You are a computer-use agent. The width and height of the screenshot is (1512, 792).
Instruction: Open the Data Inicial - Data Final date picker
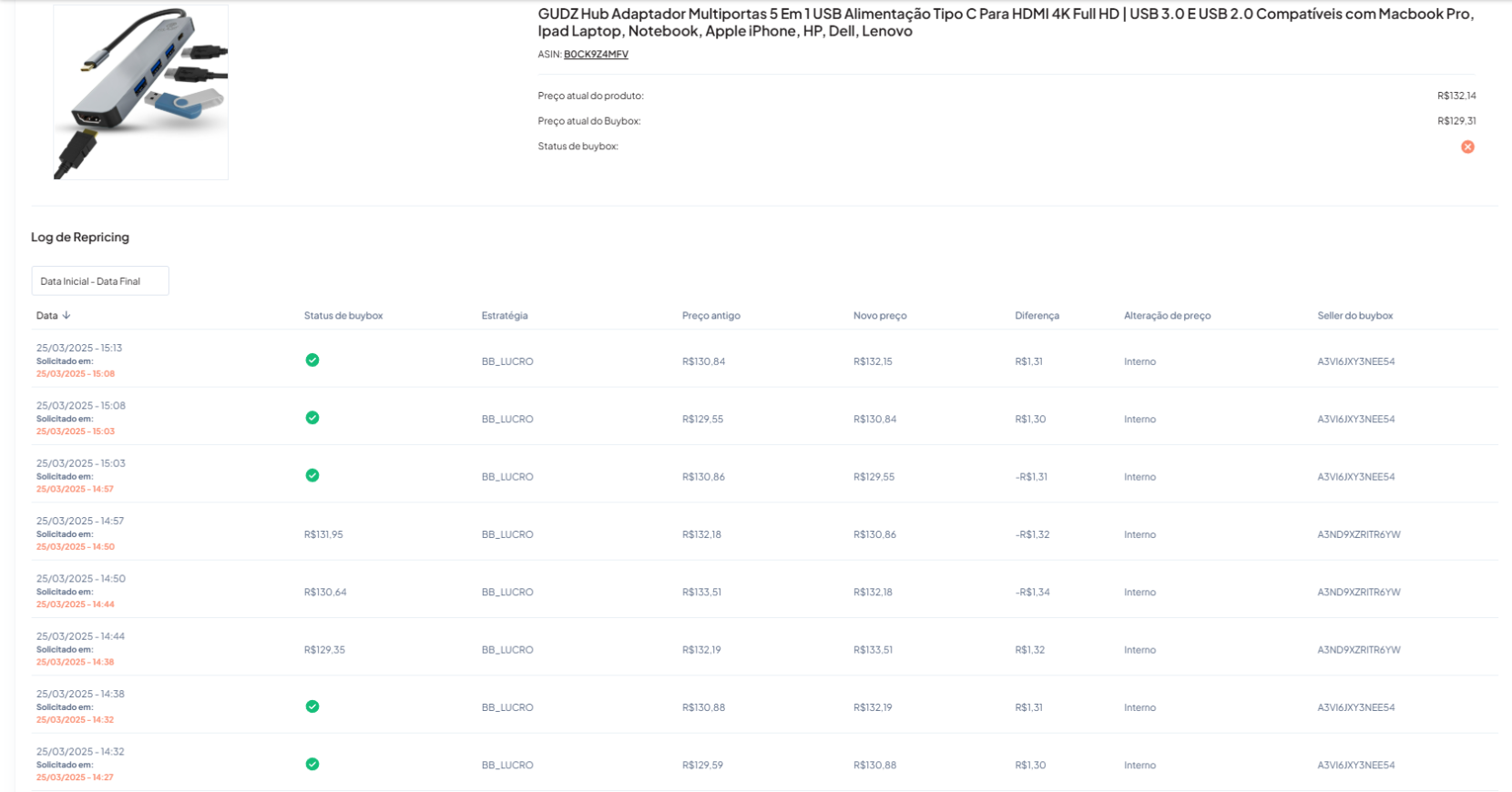click(100, 281)
